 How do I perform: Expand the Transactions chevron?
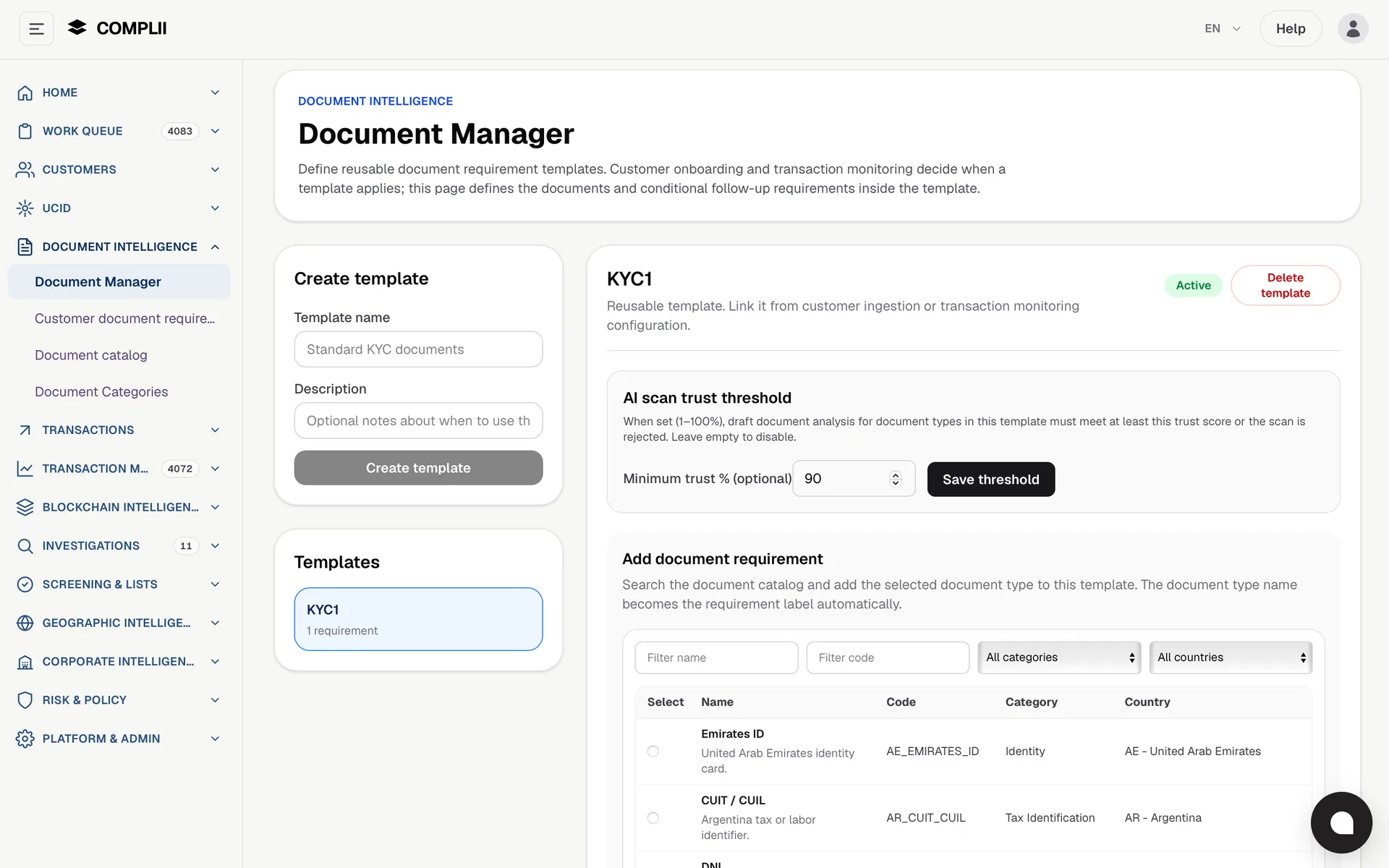[x=215, y=430]
